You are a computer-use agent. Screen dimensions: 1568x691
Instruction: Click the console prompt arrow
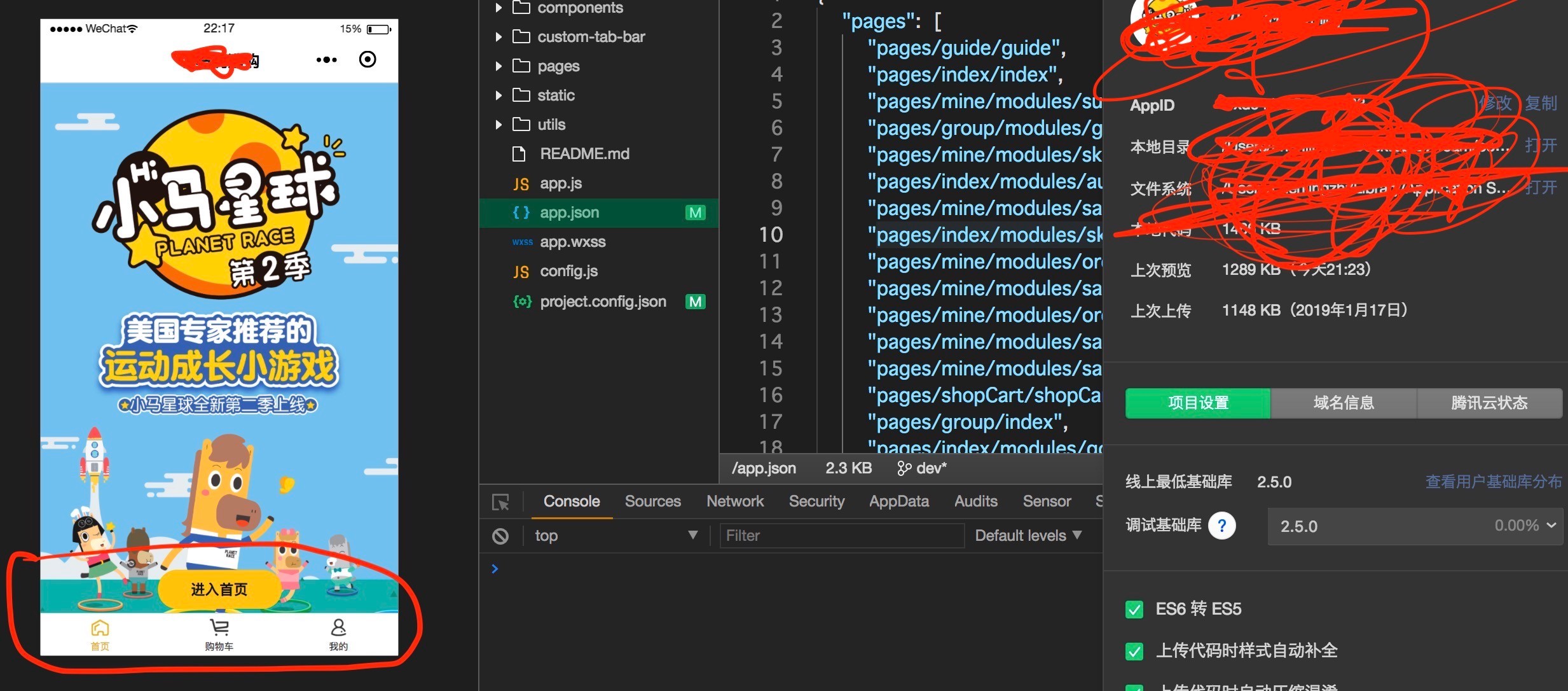495,569
